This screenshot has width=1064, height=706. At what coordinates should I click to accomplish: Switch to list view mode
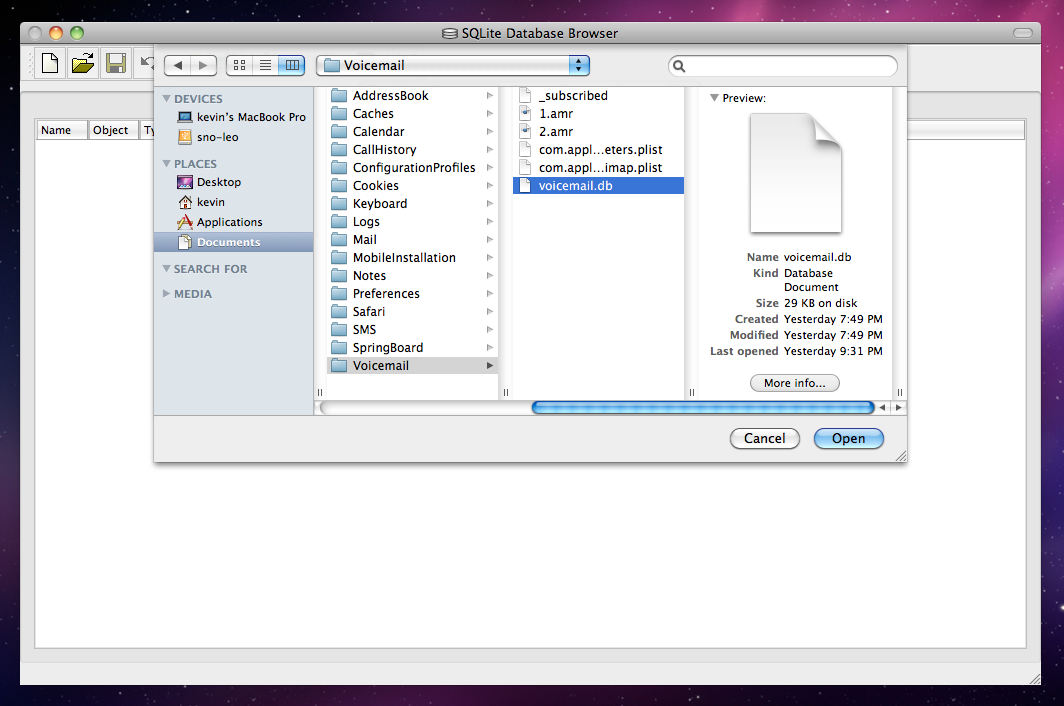click(265, 65)
